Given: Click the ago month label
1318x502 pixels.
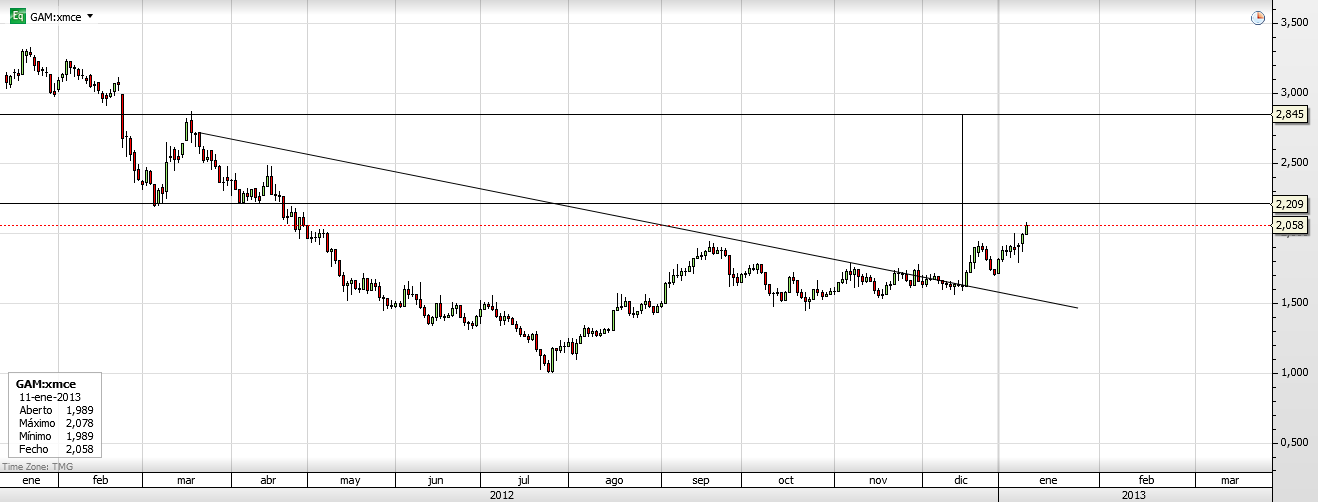Looking at the screenshot, I should (x=615, y=481).
